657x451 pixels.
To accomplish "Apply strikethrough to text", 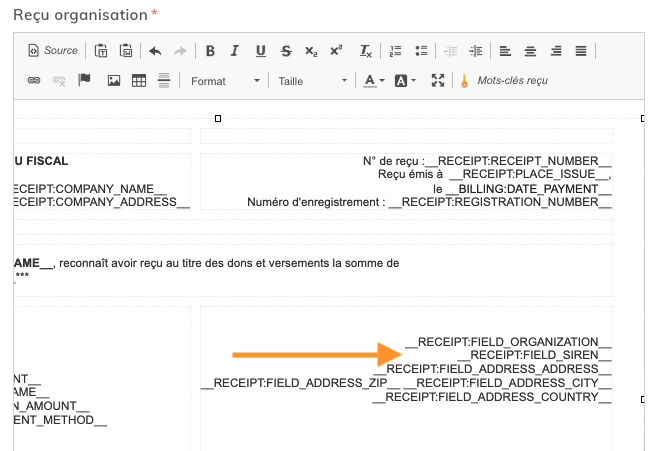I will (x=286, y=51).
